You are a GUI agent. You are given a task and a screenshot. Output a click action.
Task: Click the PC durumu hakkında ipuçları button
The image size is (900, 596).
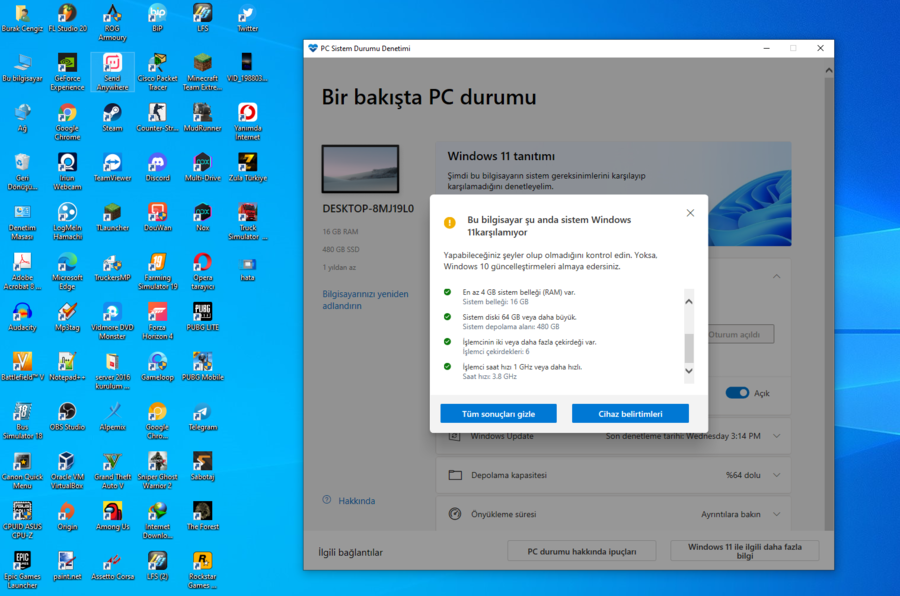[581, 551]
